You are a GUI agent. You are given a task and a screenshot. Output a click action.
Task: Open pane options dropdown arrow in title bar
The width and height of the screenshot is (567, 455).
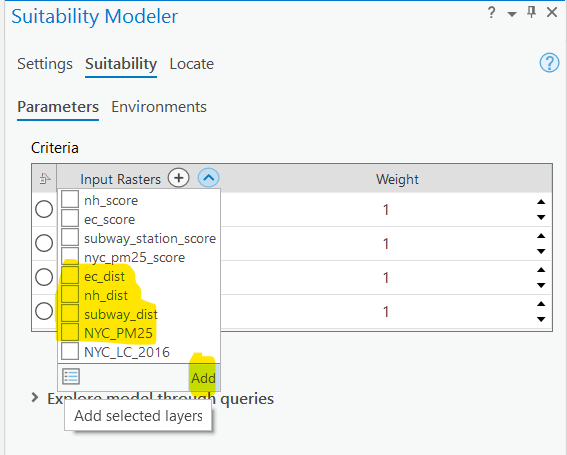(x=512, y=14)
